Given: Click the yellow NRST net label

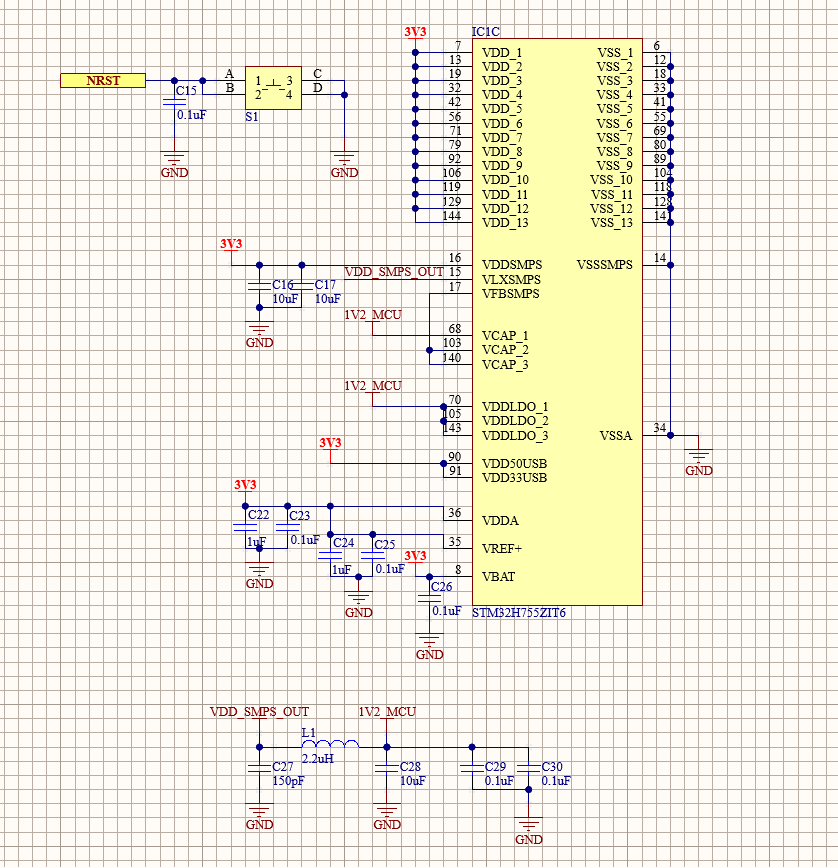Looking at the screenshot, I should click(105, 79).
